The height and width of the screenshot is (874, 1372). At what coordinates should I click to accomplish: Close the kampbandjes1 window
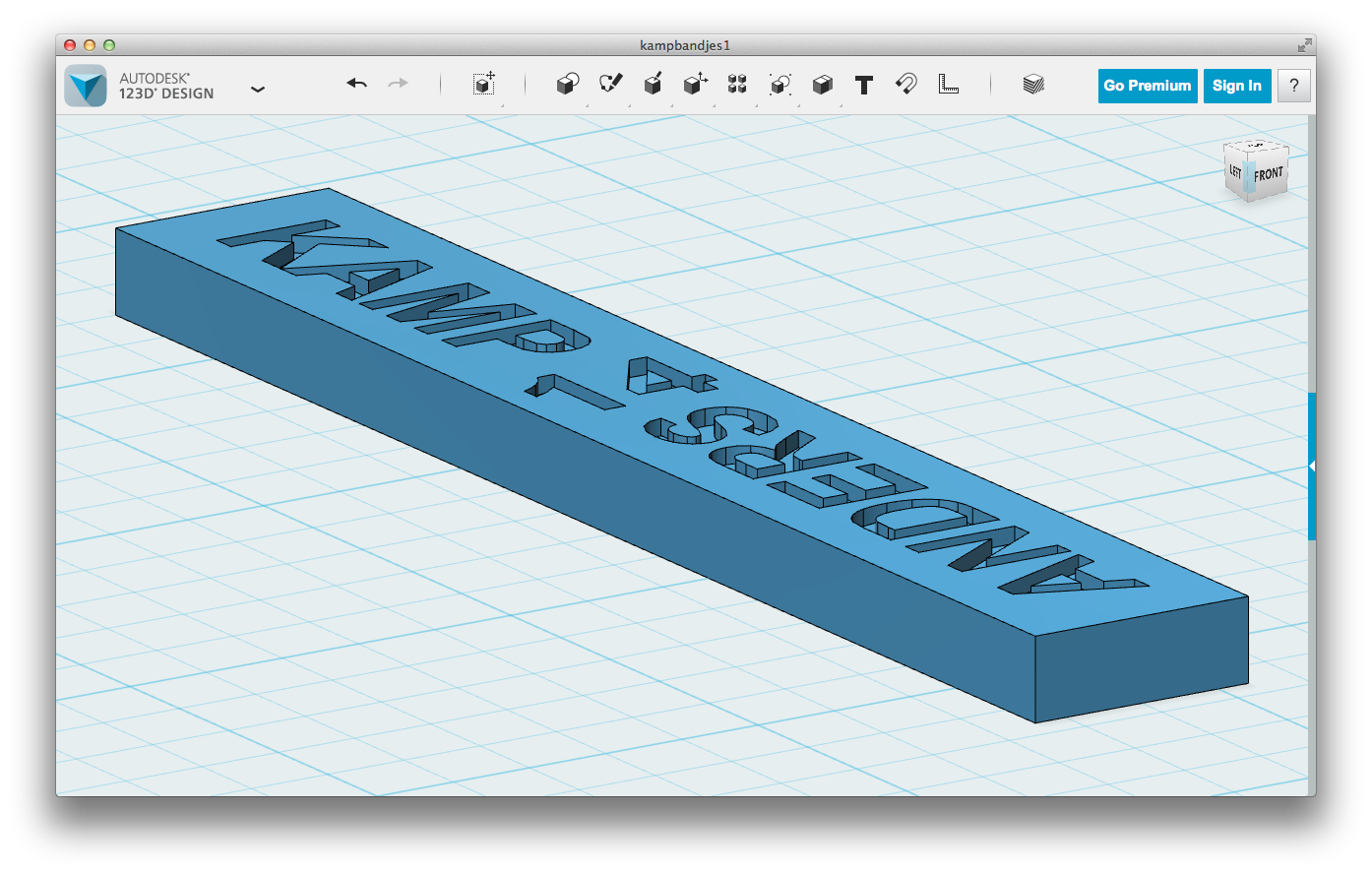[x=70, y=45]
